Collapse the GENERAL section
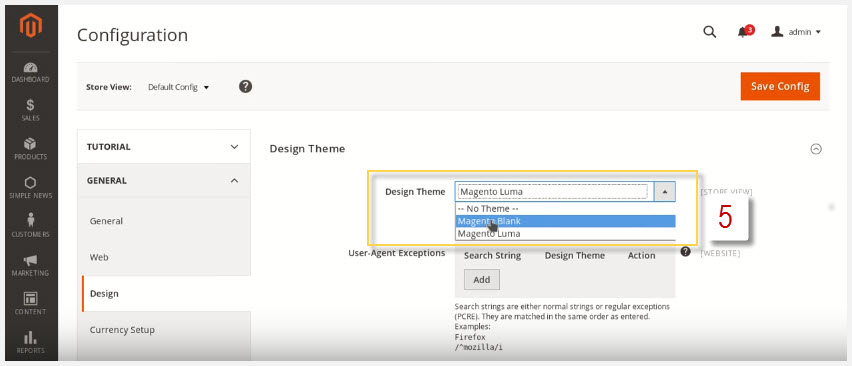Screen dimensions: 852x366 164,180
